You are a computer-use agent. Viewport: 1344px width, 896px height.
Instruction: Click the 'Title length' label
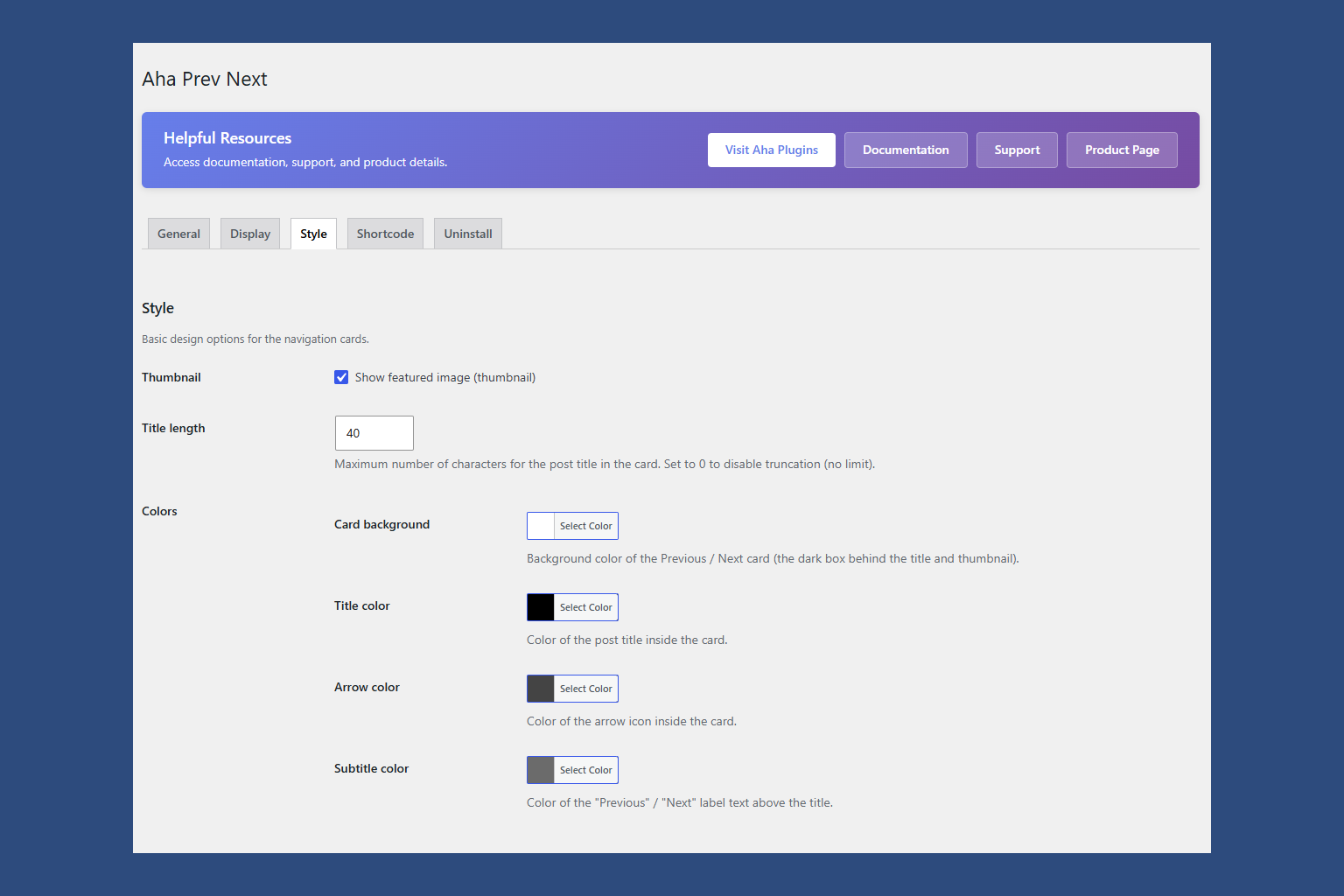[173, 428]
